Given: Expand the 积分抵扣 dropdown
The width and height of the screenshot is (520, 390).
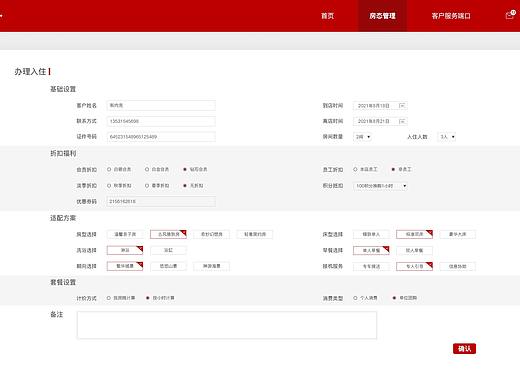Looking at the screenshot, I should tap(380, 186).
